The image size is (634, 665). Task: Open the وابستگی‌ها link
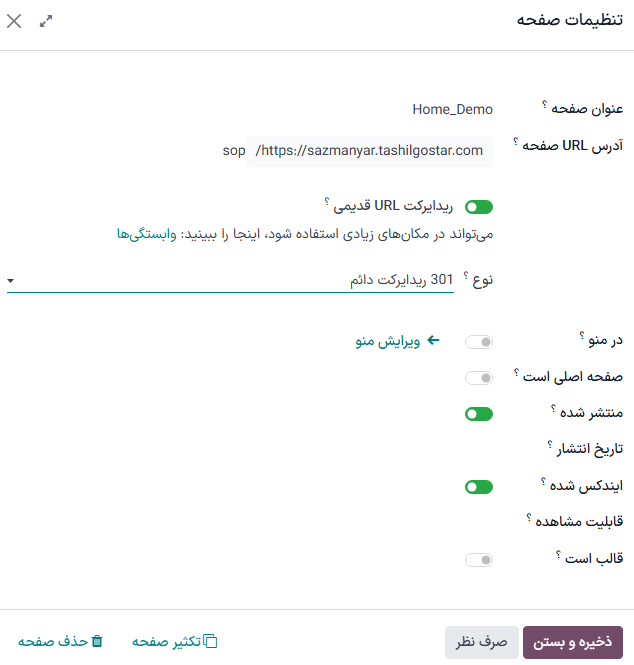[x=140, y=233]
